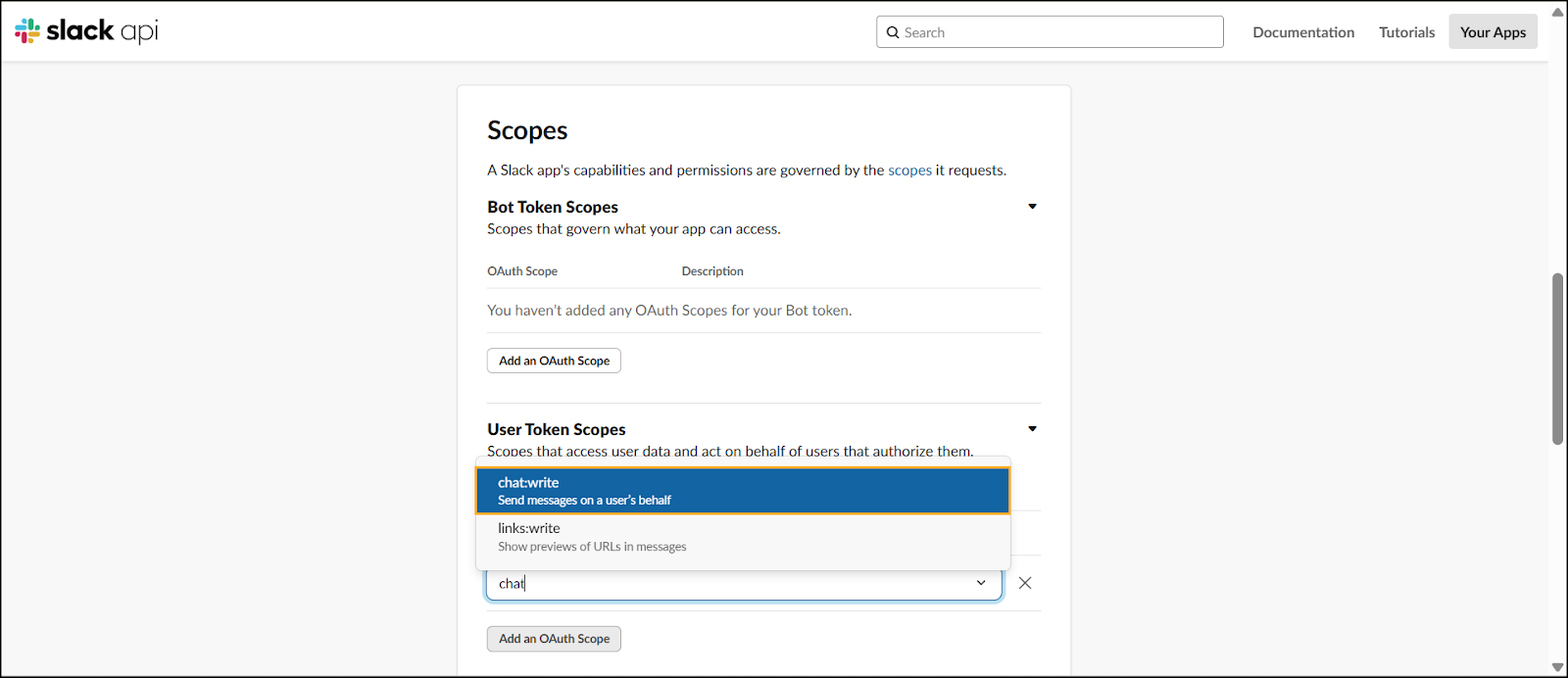Click the Scopes heading

[527, 130]
